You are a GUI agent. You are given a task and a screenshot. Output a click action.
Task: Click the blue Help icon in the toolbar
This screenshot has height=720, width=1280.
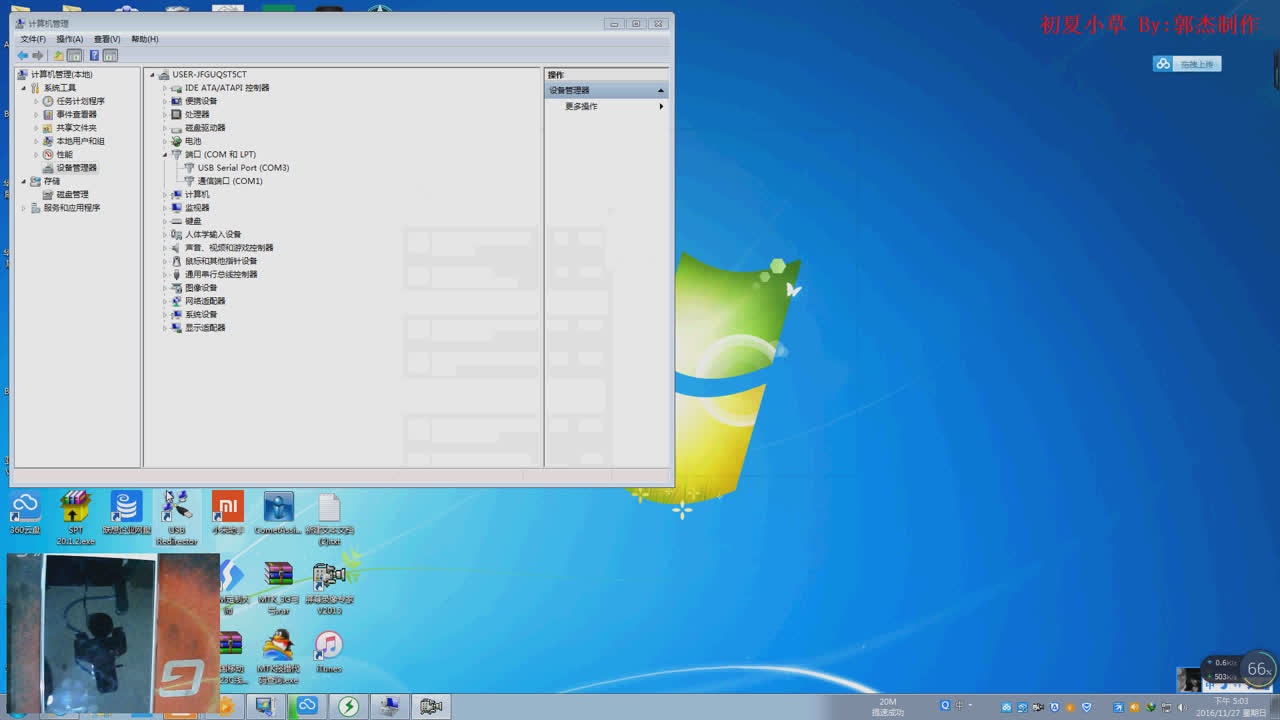(x=94, y=56)
